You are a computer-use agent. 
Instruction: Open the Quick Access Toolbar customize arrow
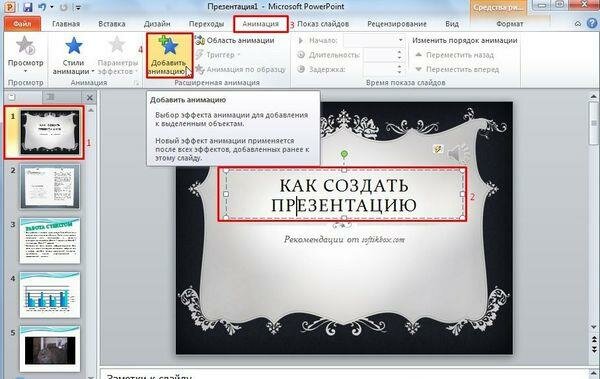(x=78, y=7)
